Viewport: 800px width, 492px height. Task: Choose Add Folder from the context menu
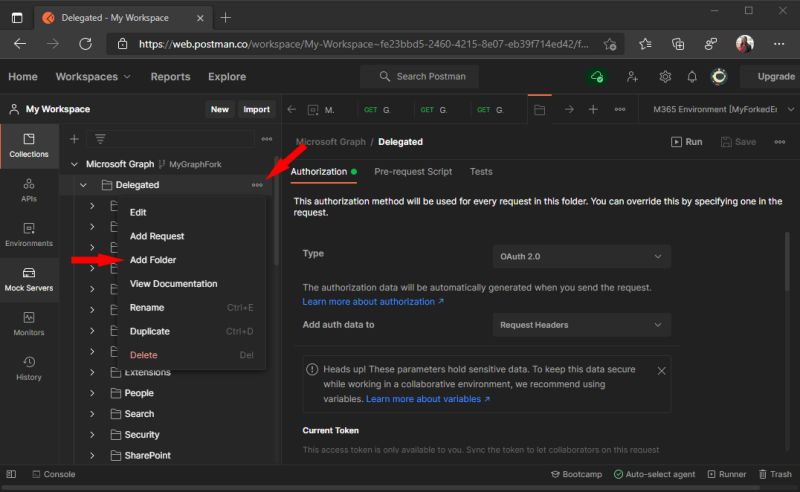[x=192, y=260]
